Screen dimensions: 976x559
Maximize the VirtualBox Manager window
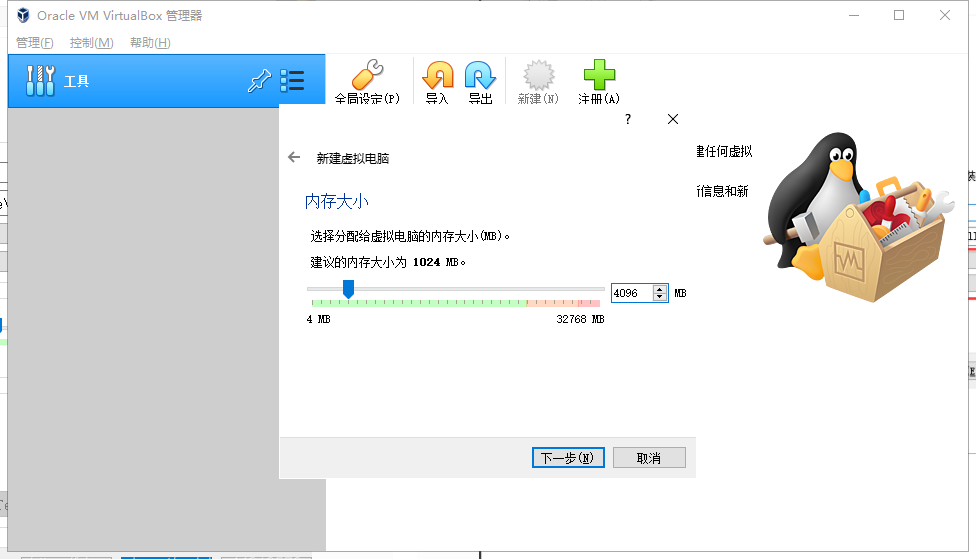[x=899, y=15]
